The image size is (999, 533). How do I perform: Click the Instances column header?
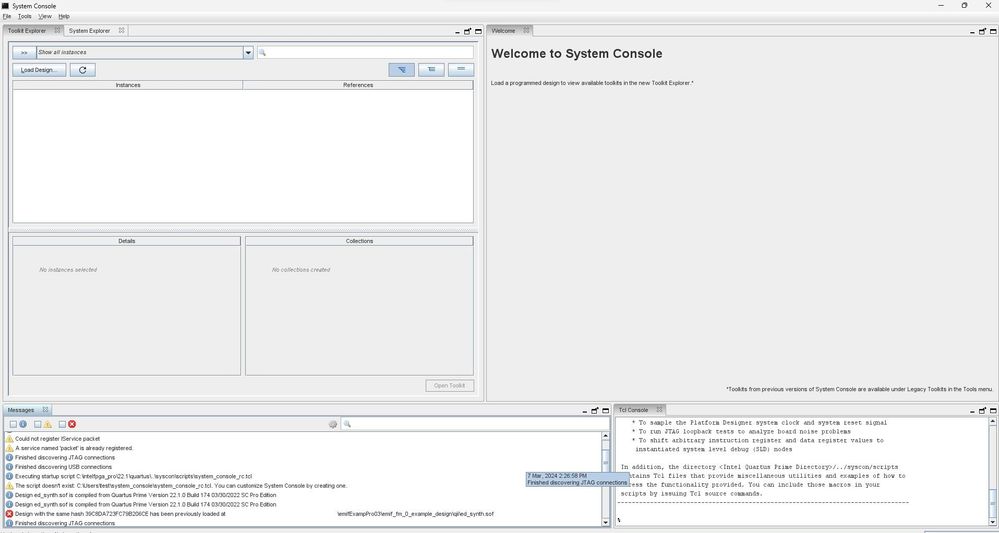pos(127,85)
